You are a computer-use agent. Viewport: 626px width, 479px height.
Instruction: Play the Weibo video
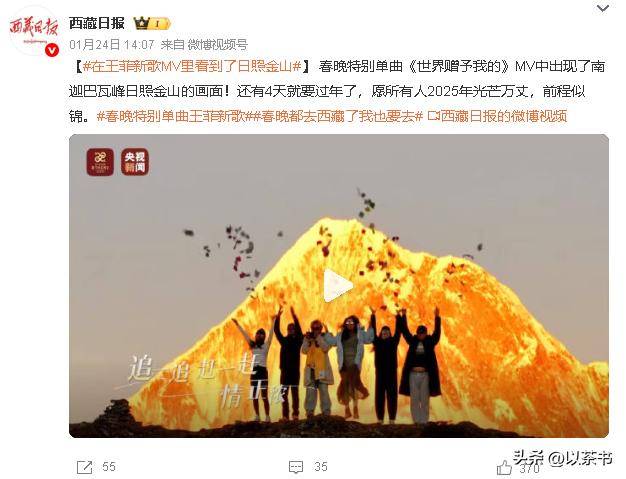point(338,285)
